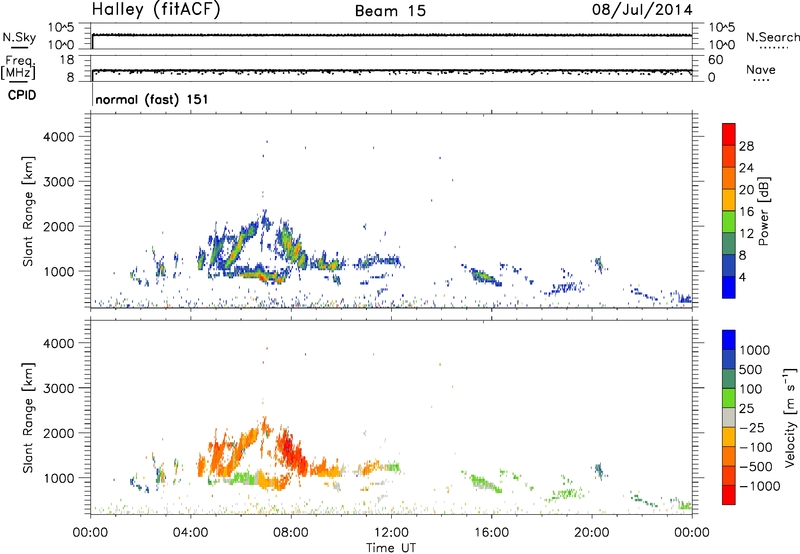Click 'Slant Range [km]' label of power panel

(x=28, y=211)
